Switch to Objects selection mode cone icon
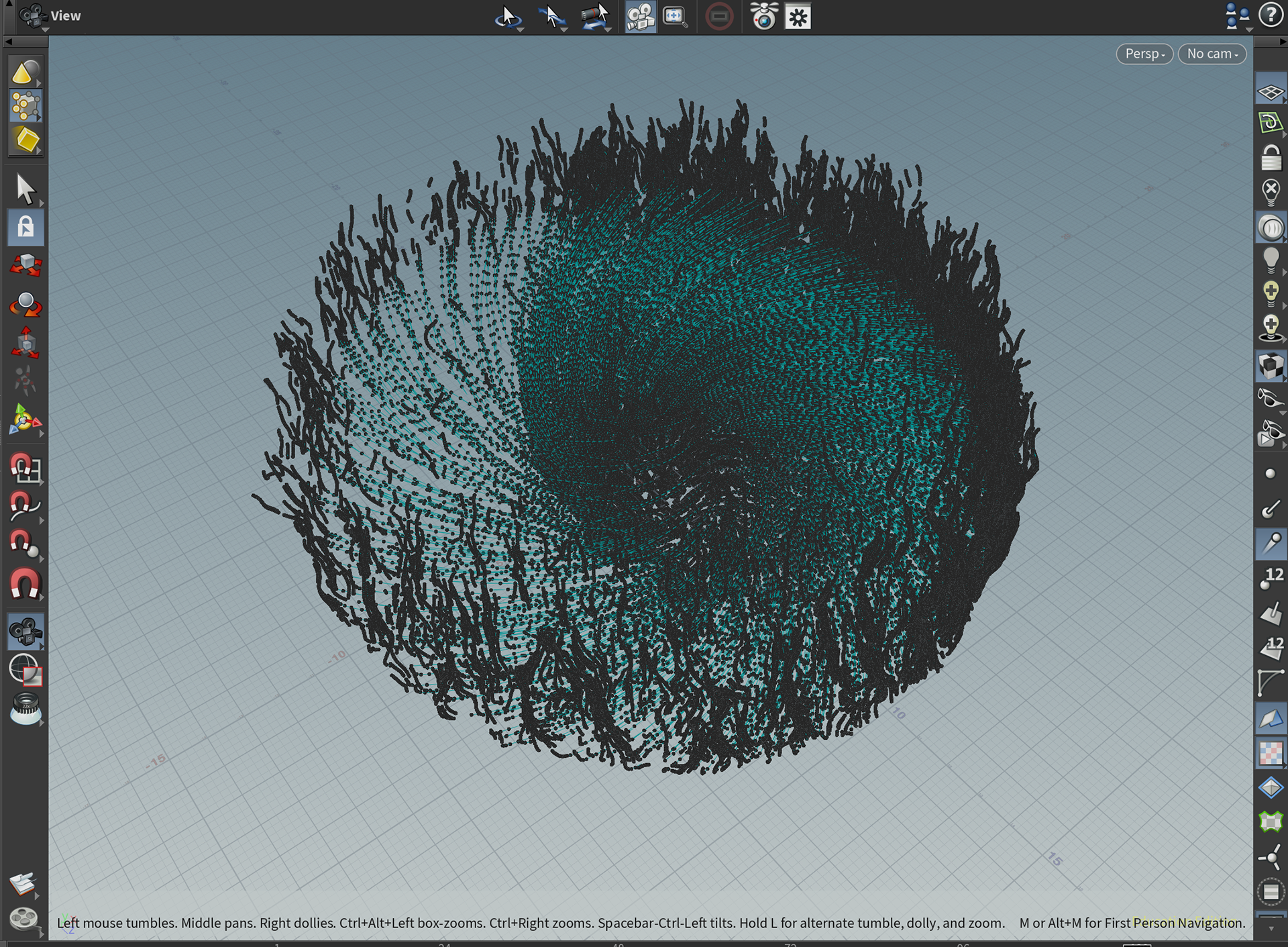This screenshot has height=947, width=1288. click(25, 72)
